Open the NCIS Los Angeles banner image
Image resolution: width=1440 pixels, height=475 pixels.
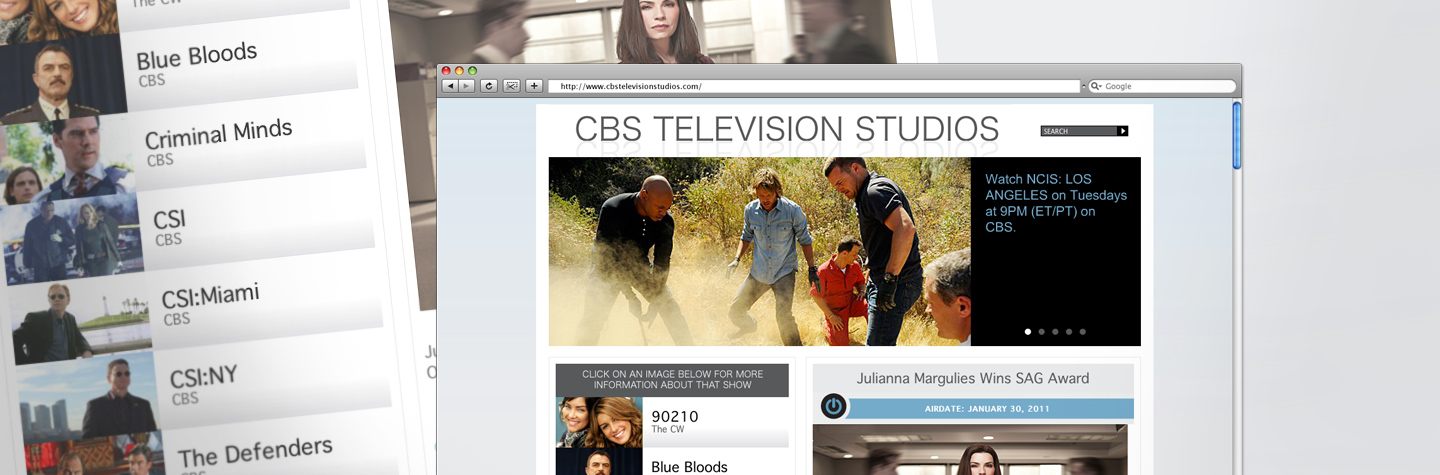tap(759, 251)
